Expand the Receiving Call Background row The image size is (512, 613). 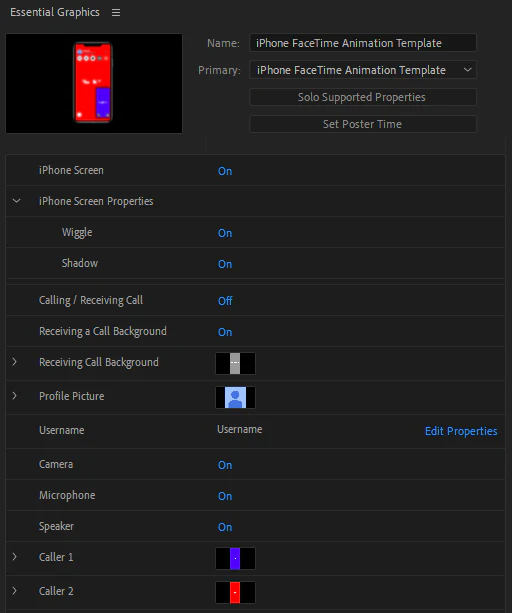(x=14, y=362)
